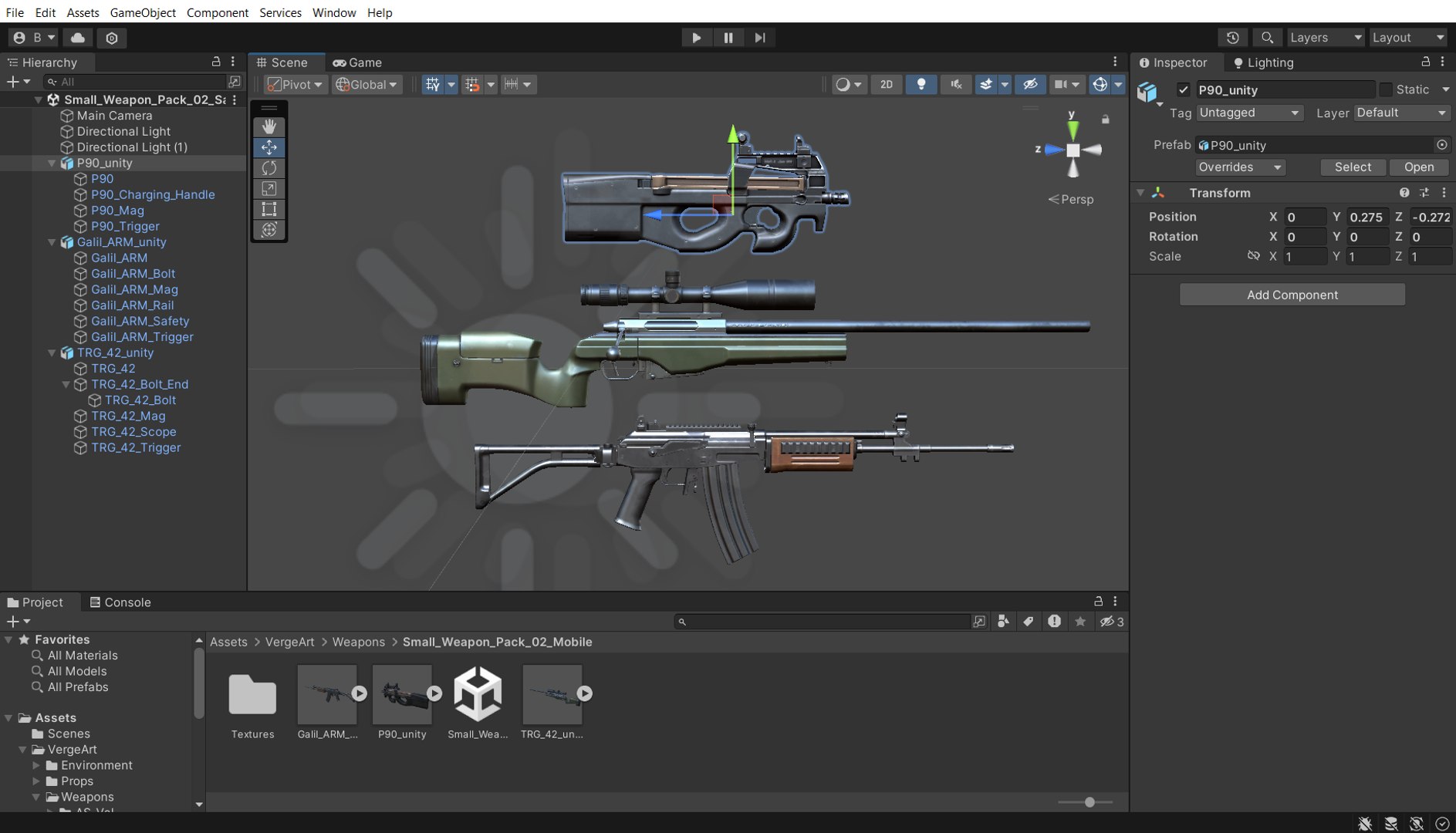Screen dimensions: 1456x833
Task: Click the Play button
Action: (x=696, y=37)
